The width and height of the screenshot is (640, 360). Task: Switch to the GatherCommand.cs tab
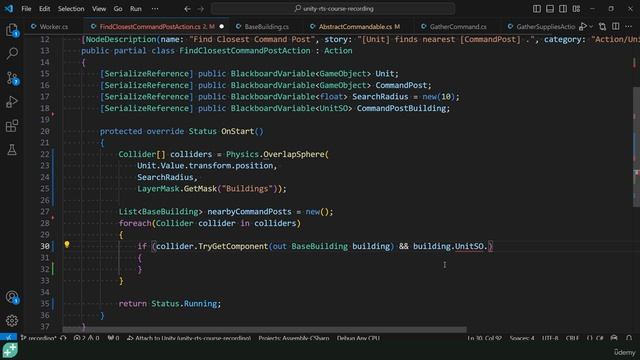pyautogui.click(x=458, y=27)
